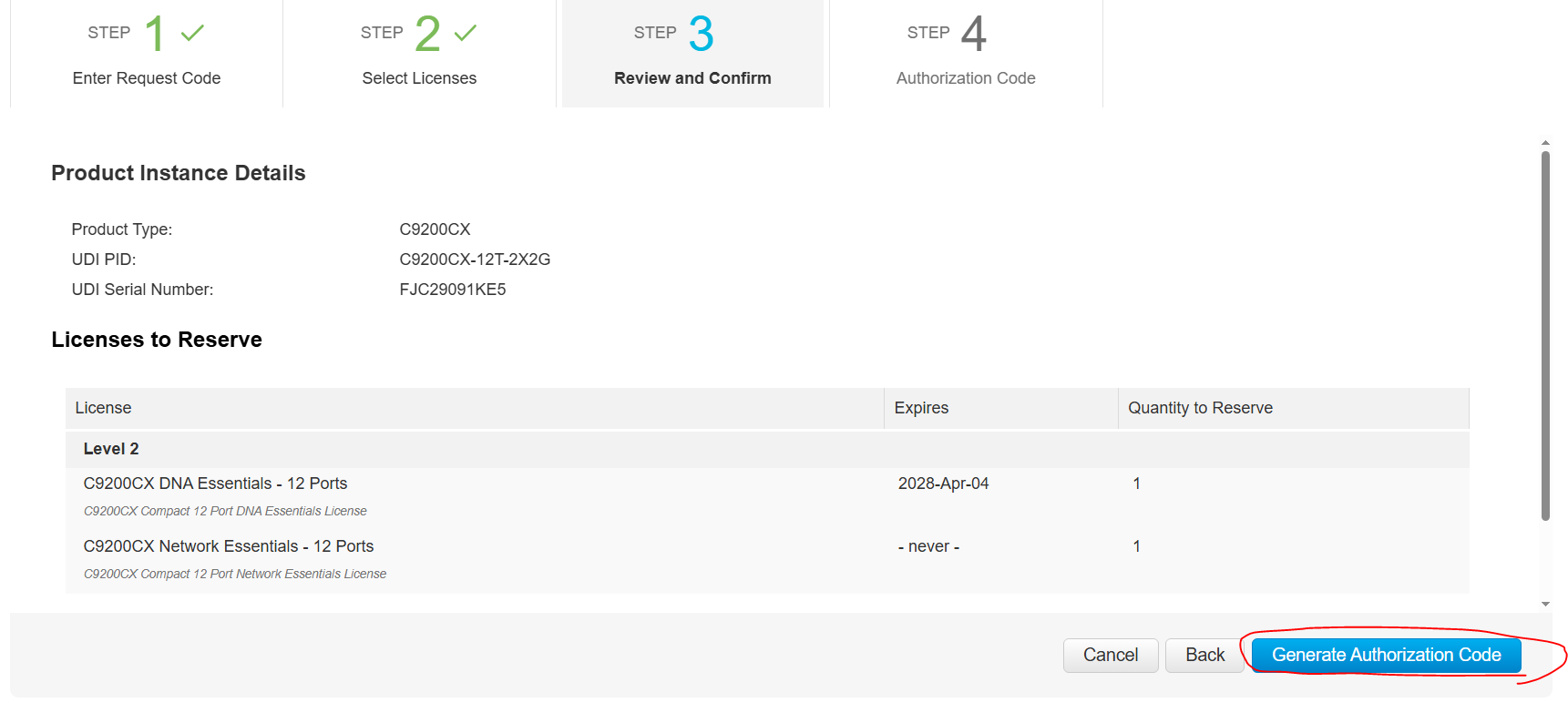Viewport: 1568px width, 723px height.
Task: Click Generate Authorization Code button
Action: pos(1386,656)
